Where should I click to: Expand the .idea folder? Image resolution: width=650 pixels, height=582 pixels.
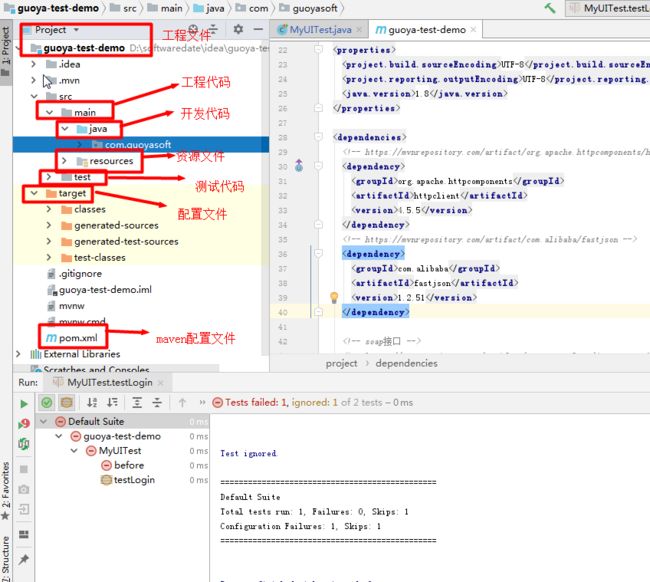[x=34, y=64]
